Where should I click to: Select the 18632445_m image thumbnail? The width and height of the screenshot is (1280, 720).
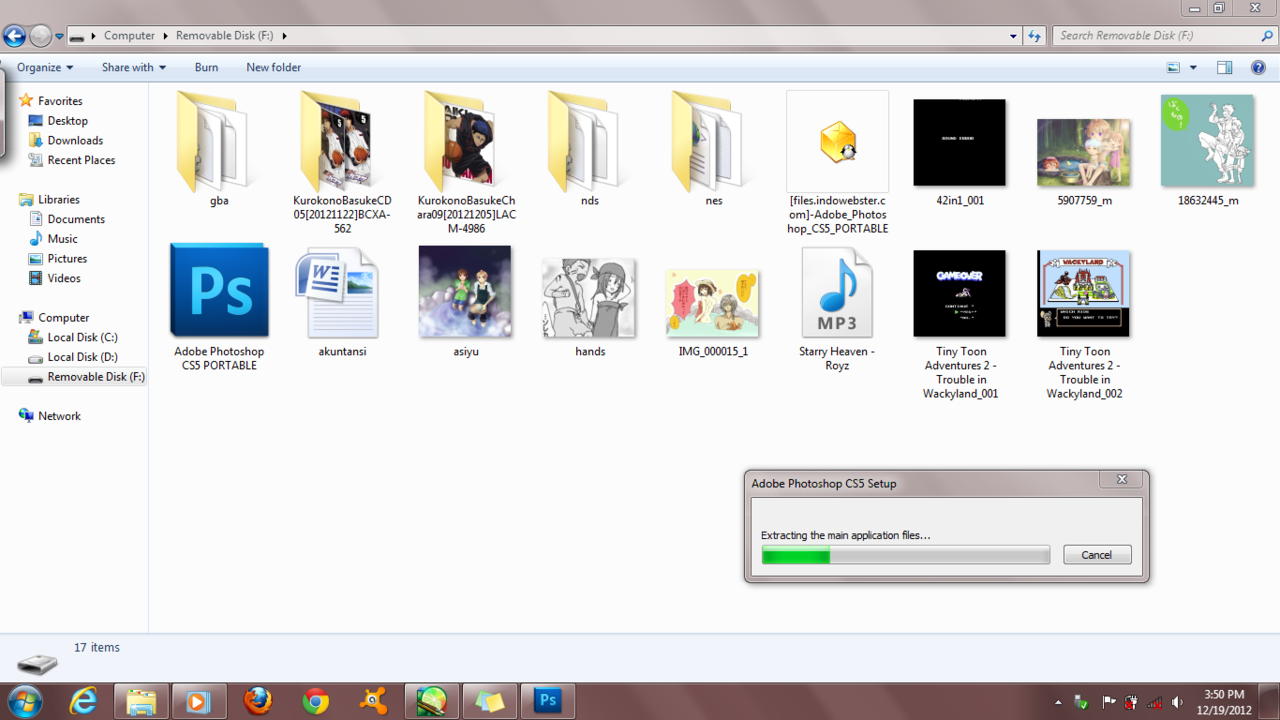(x=1207, y=140)
